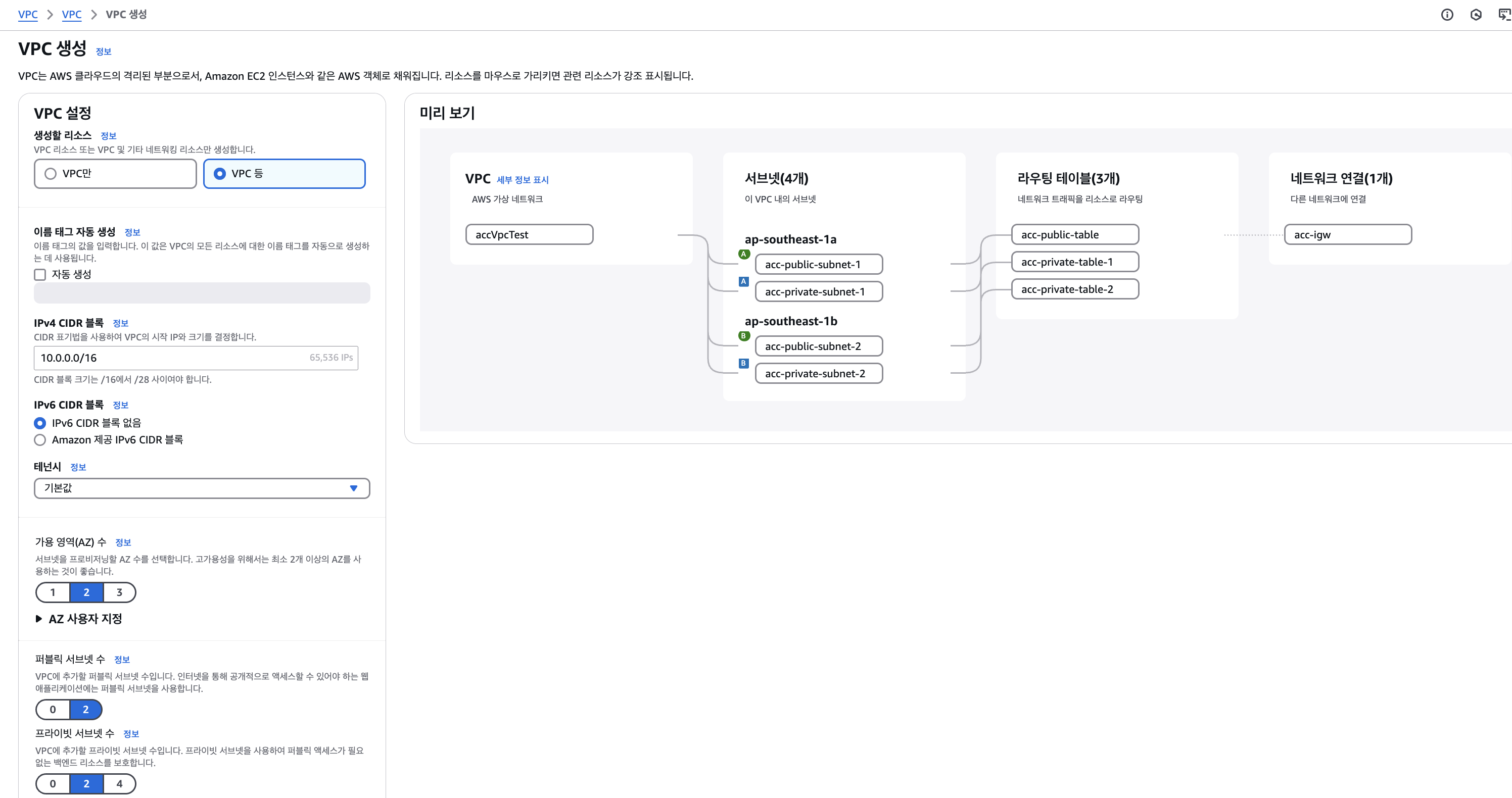
Task: Open the info panel circle icon
Action: tap(1447, 15)
